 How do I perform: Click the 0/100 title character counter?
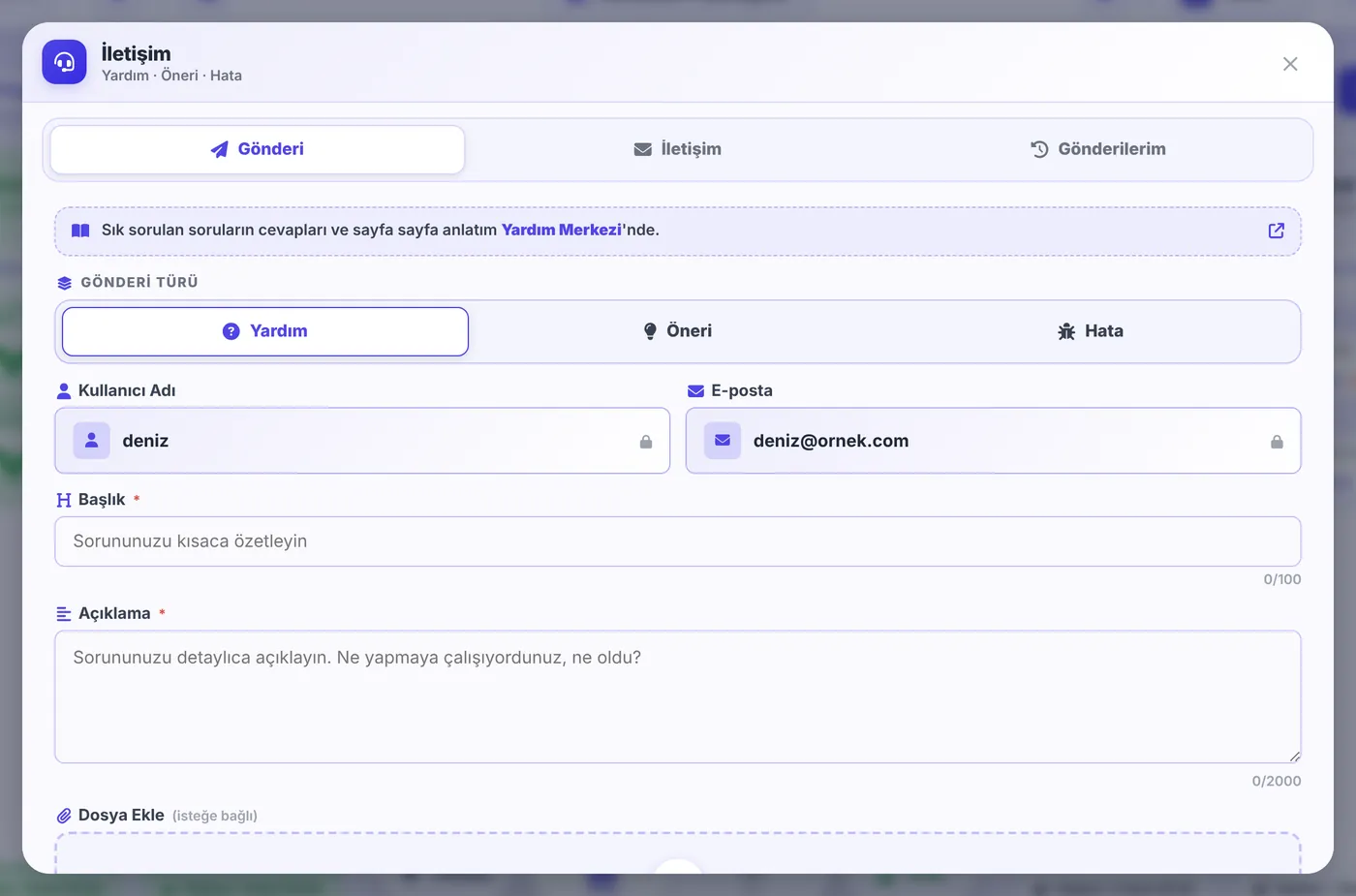click(x=1282, y=579)
